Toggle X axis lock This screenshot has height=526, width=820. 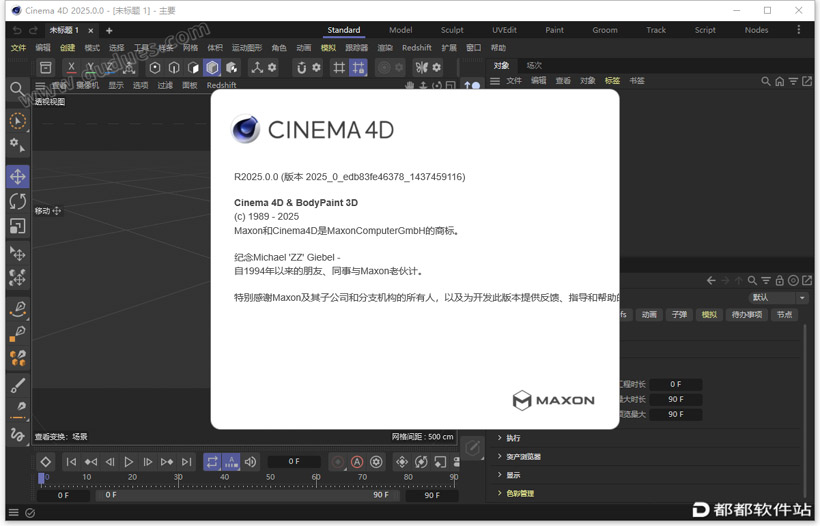(72, 67)
